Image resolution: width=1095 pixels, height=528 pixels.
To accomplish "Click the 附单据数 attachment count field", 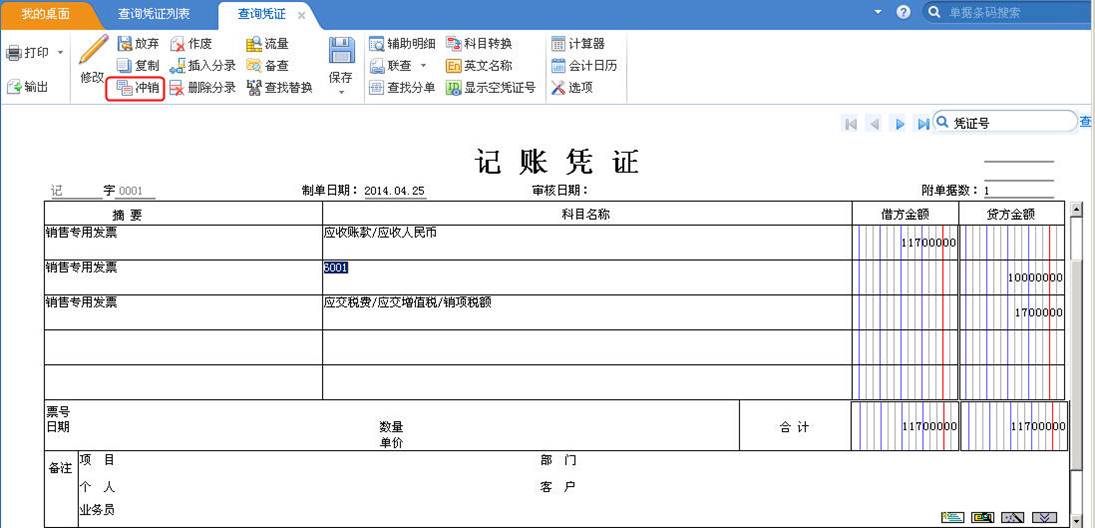I will pyautogui.click(x=1019, y=191).
